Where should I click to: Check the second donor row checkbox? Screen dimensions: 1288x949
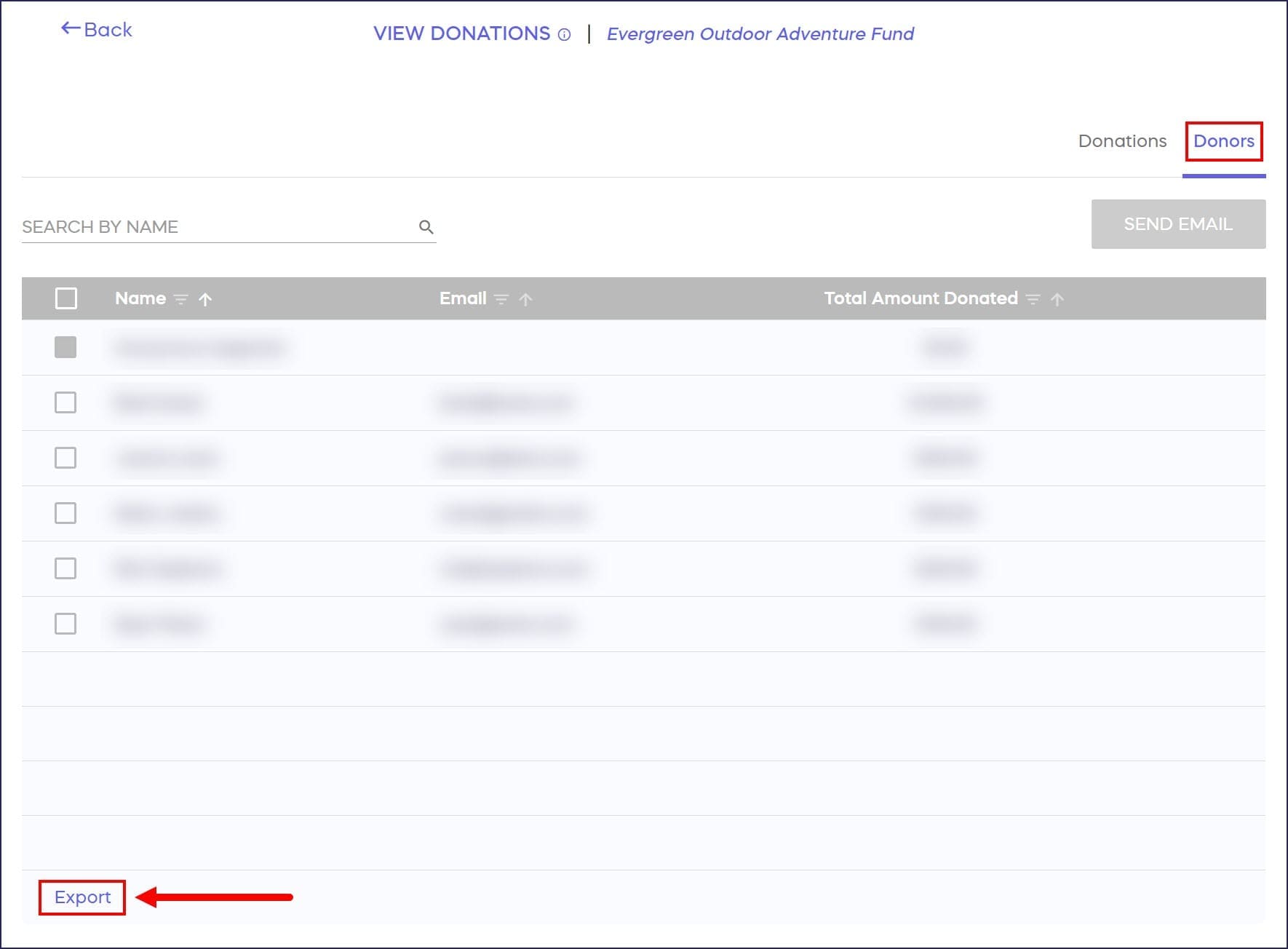point(65,402)
